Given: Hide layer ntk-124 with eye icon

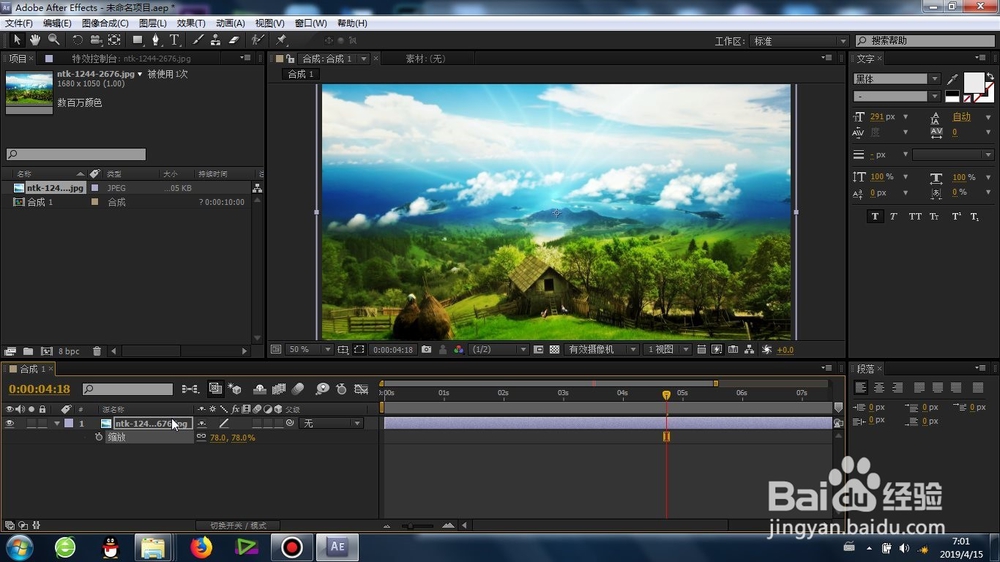Looking at the screenshot, I should tap(10, 423).
